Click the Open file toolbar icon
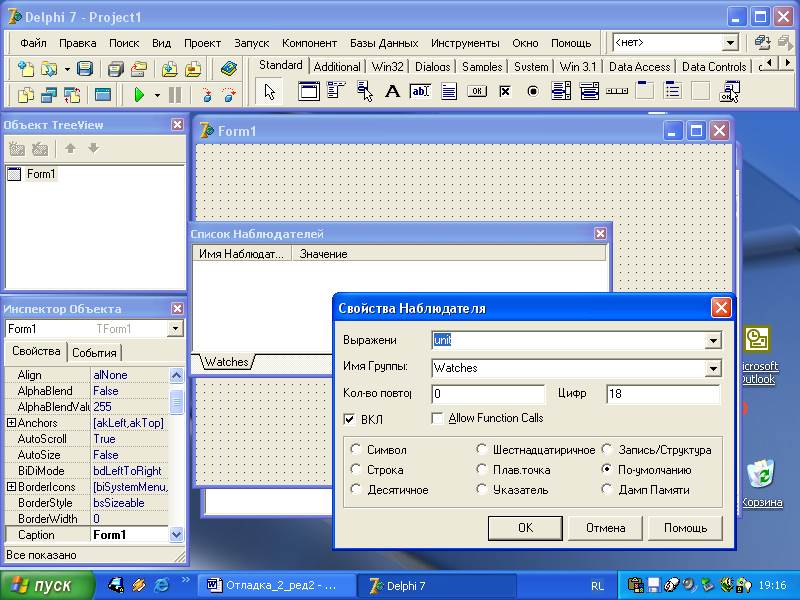Viewport: 800px width, 600px height. [49, 68]
